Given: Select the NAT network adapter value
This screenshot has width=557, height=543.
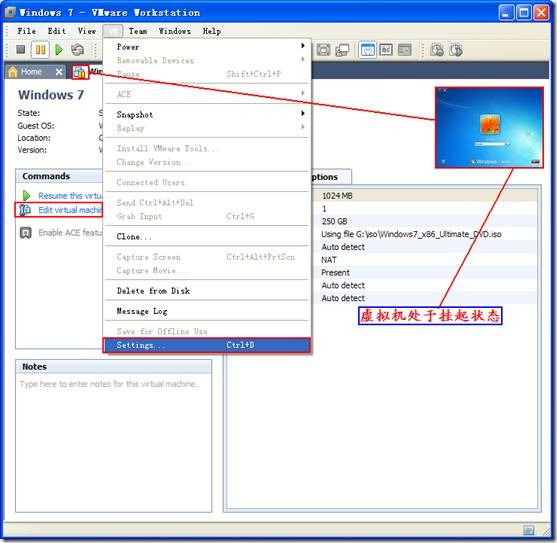Looking at the screenshot, I should click(329, 260).
